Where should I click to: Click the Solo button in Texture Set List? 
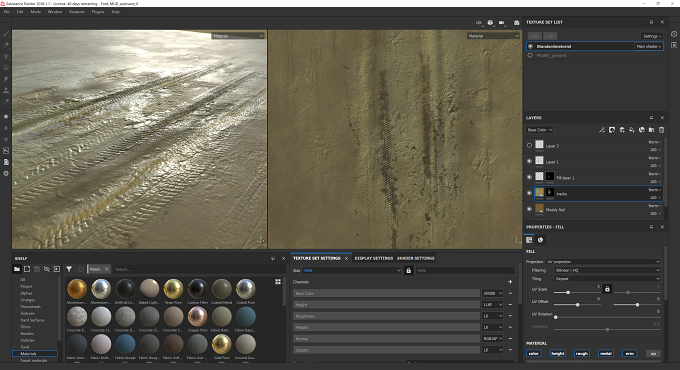(535, 36)
